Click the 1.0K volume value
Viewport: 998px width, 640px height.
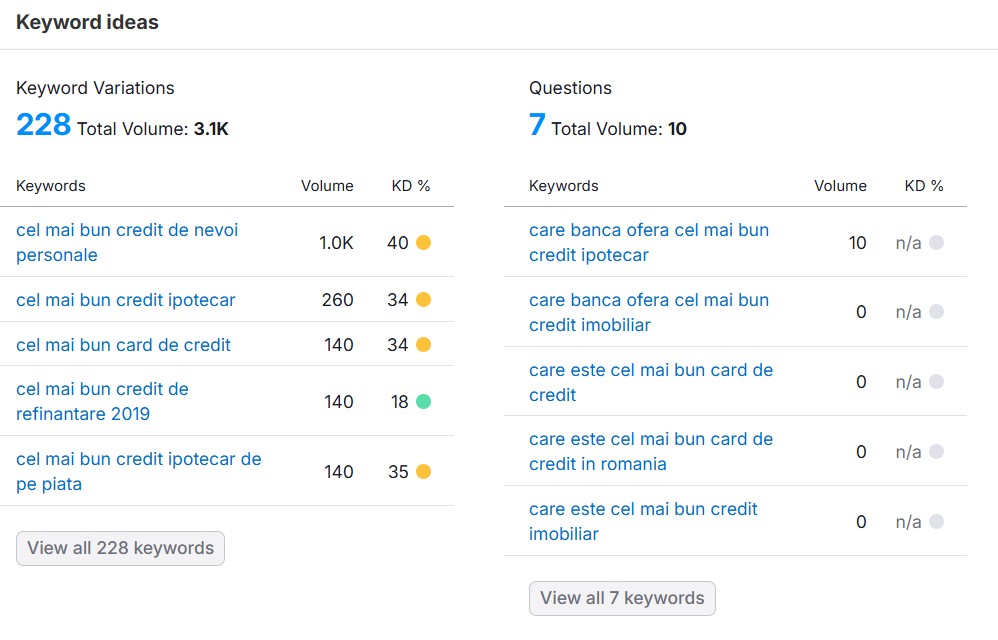point(336,243)
